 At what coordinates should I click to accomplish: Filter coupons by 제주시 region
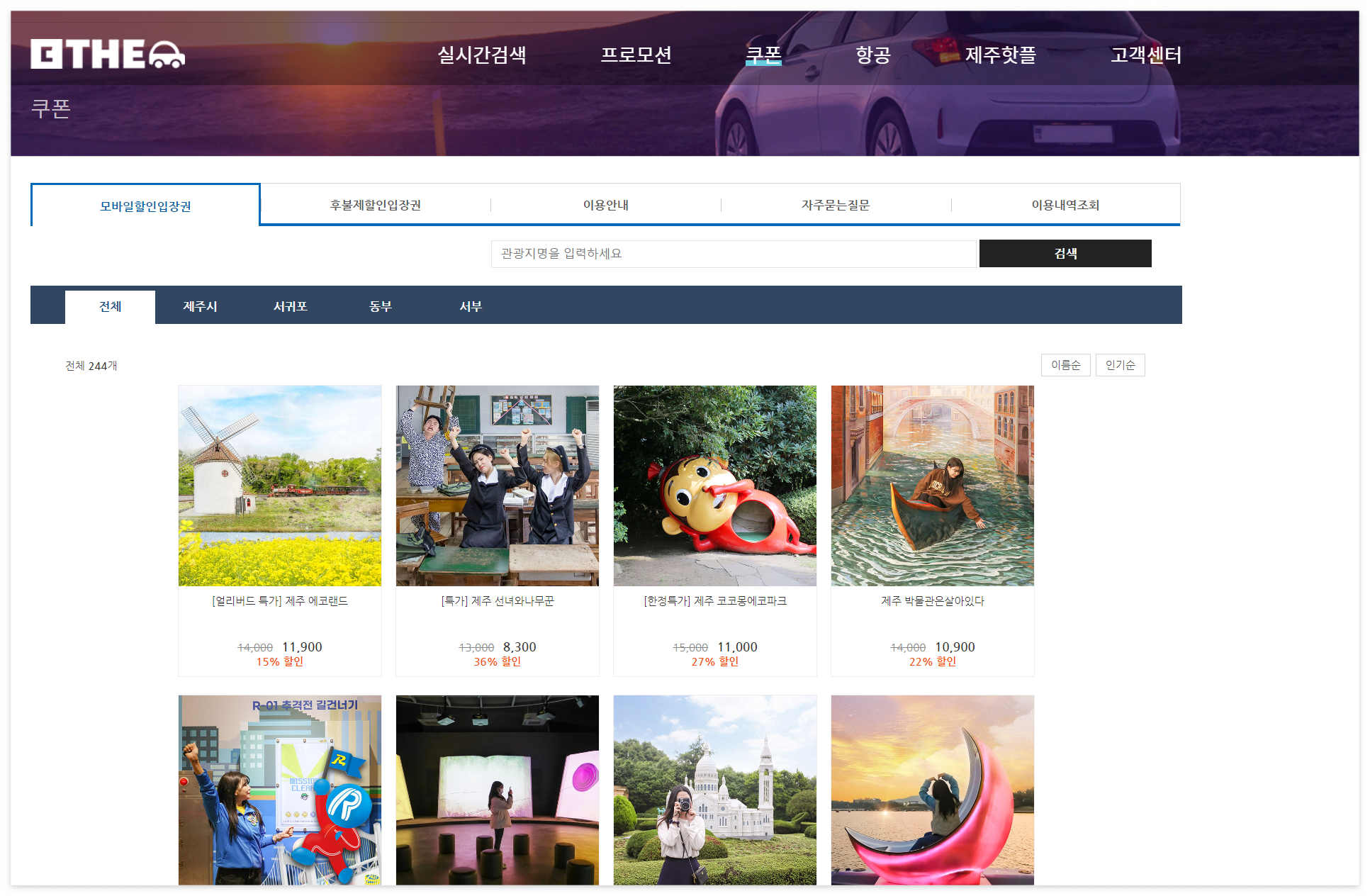tap(200, 306)
